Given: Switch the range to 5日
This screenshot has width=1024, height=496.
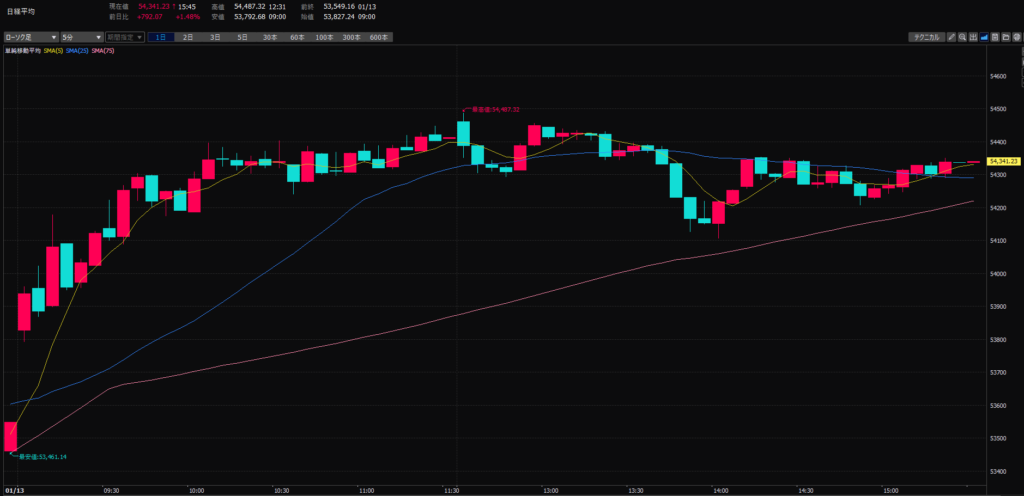Looking at the screenshot, I should point(242,37).
